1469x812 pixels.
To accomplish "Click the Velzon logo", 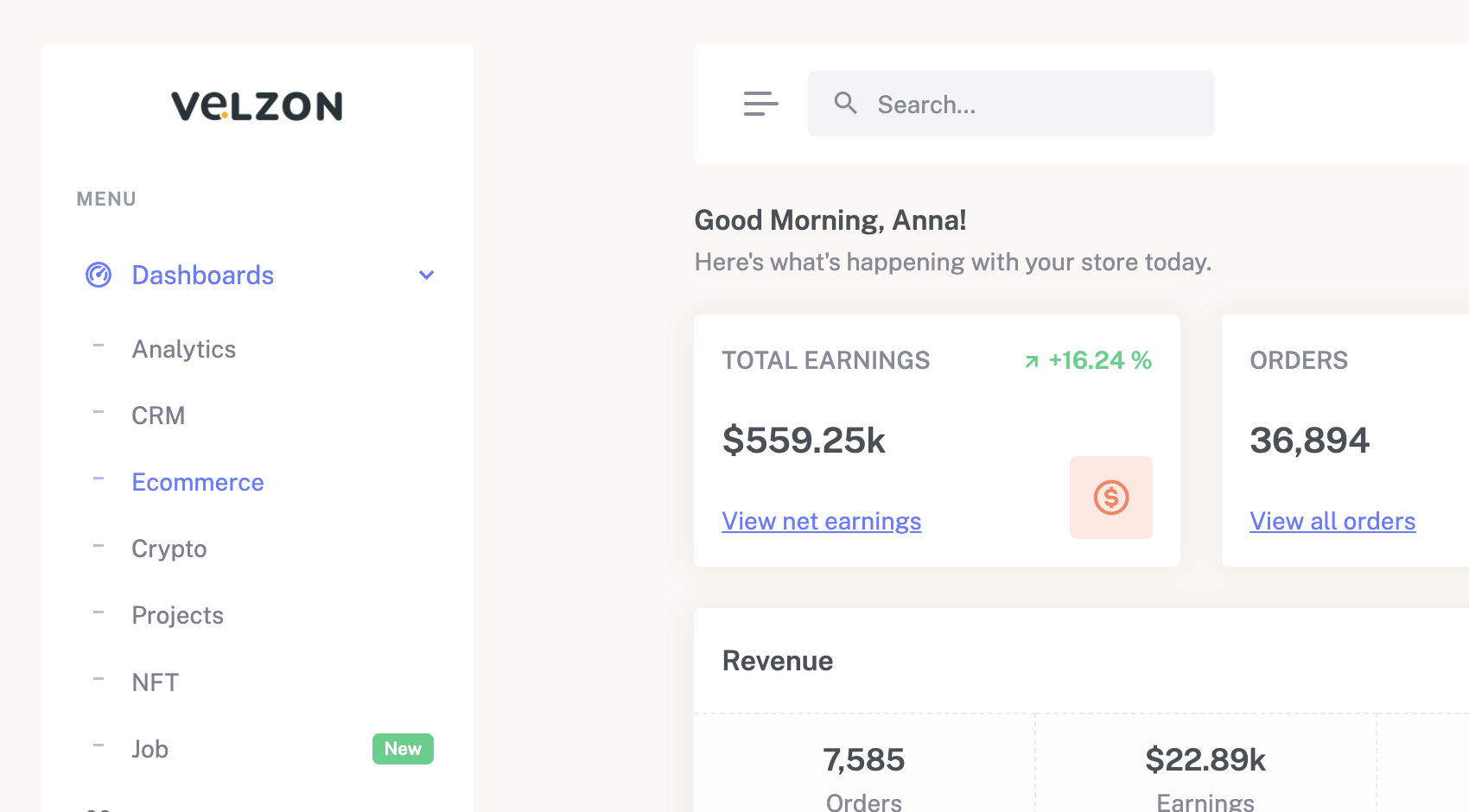I will pos(257,105).
